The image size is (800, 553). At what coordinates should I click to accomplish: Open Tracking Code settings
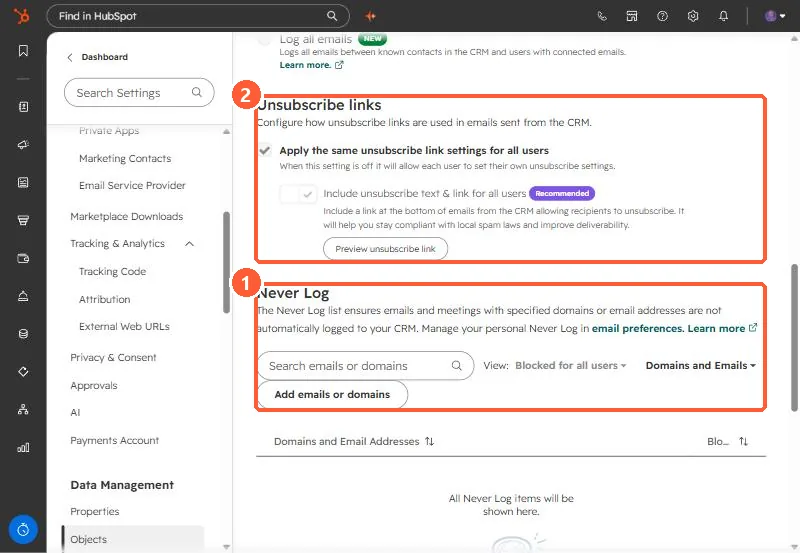pos(112,271)
